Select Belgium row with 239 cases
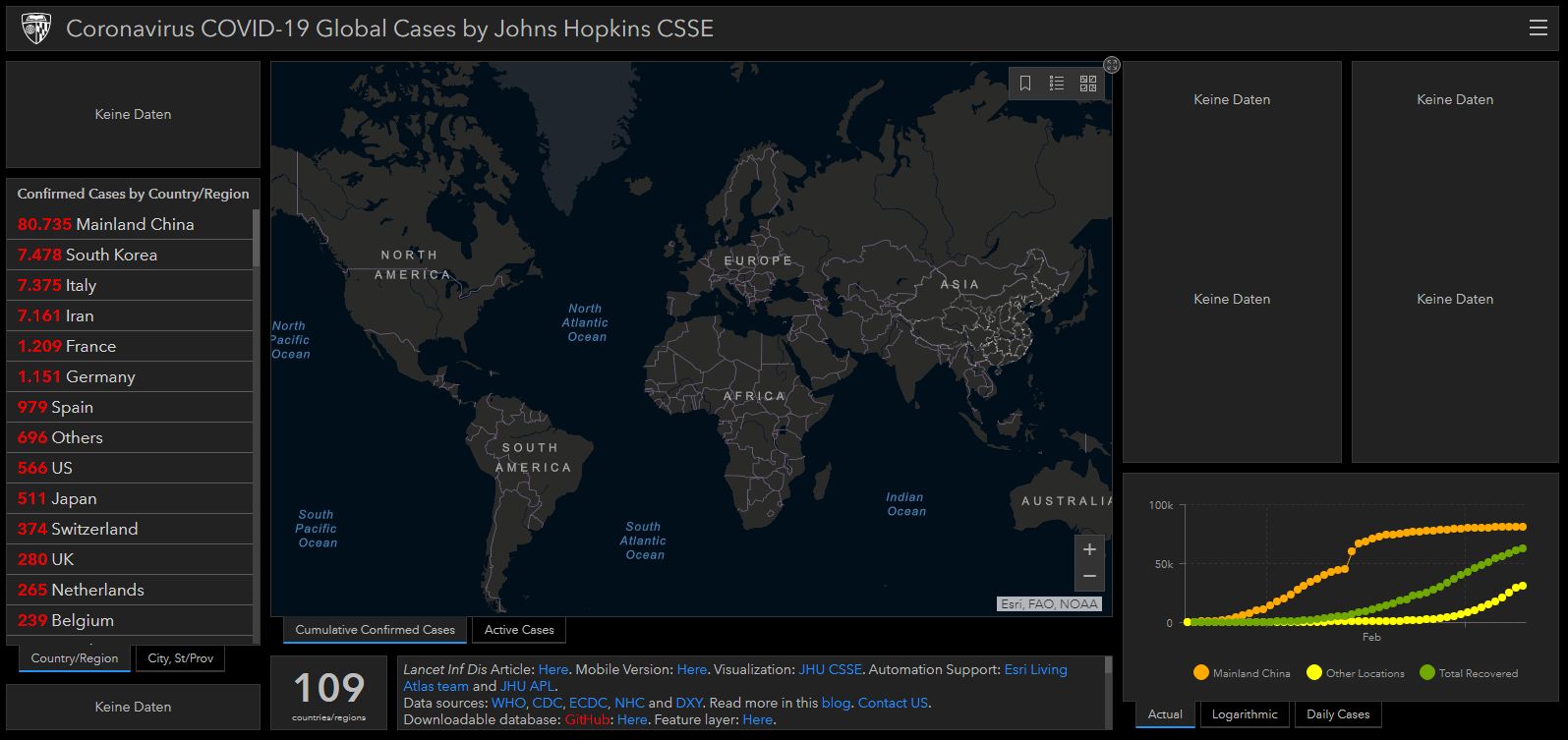 [130, 620]
